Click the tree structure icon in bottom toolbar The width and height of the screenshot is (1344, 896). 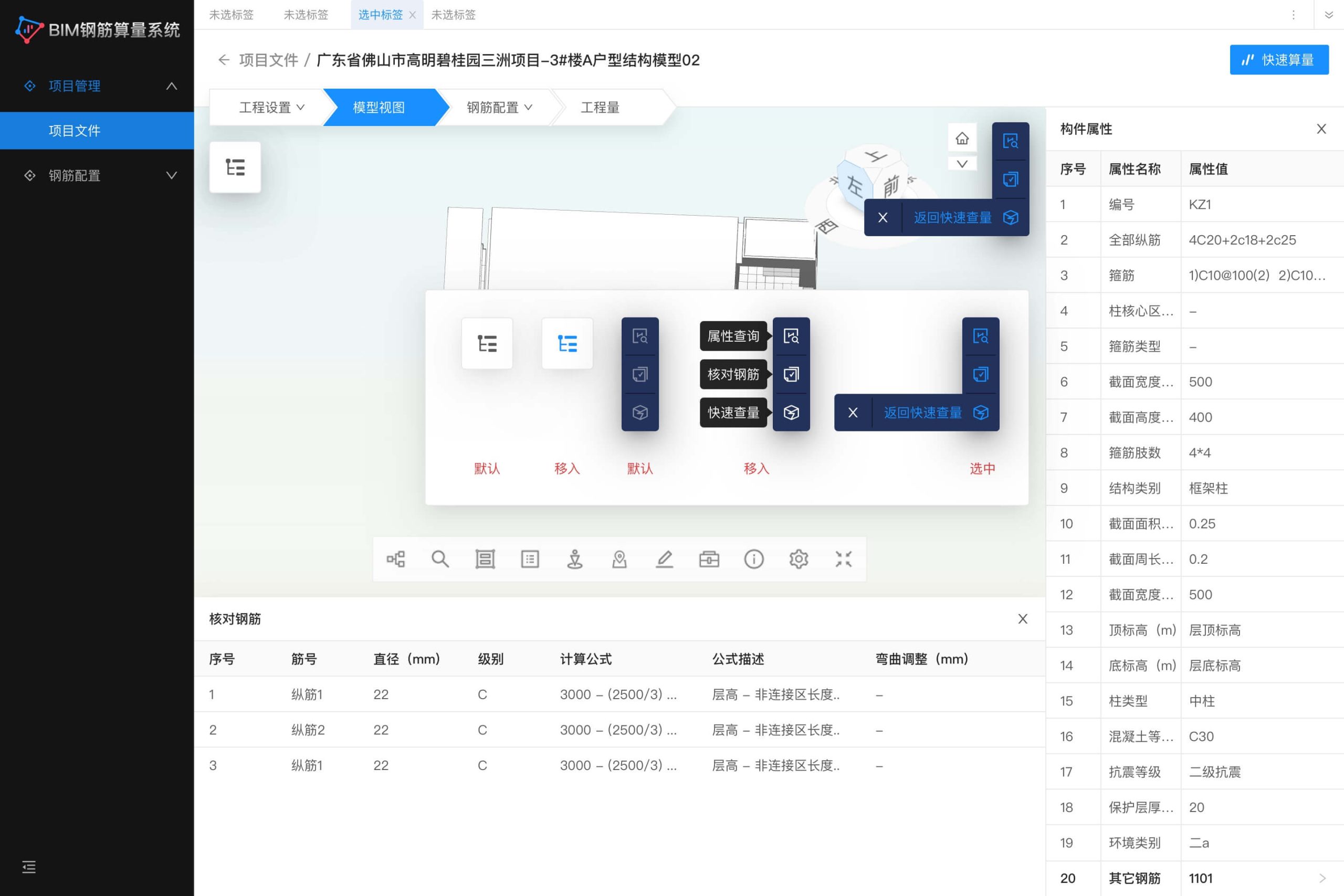(395, 559)
